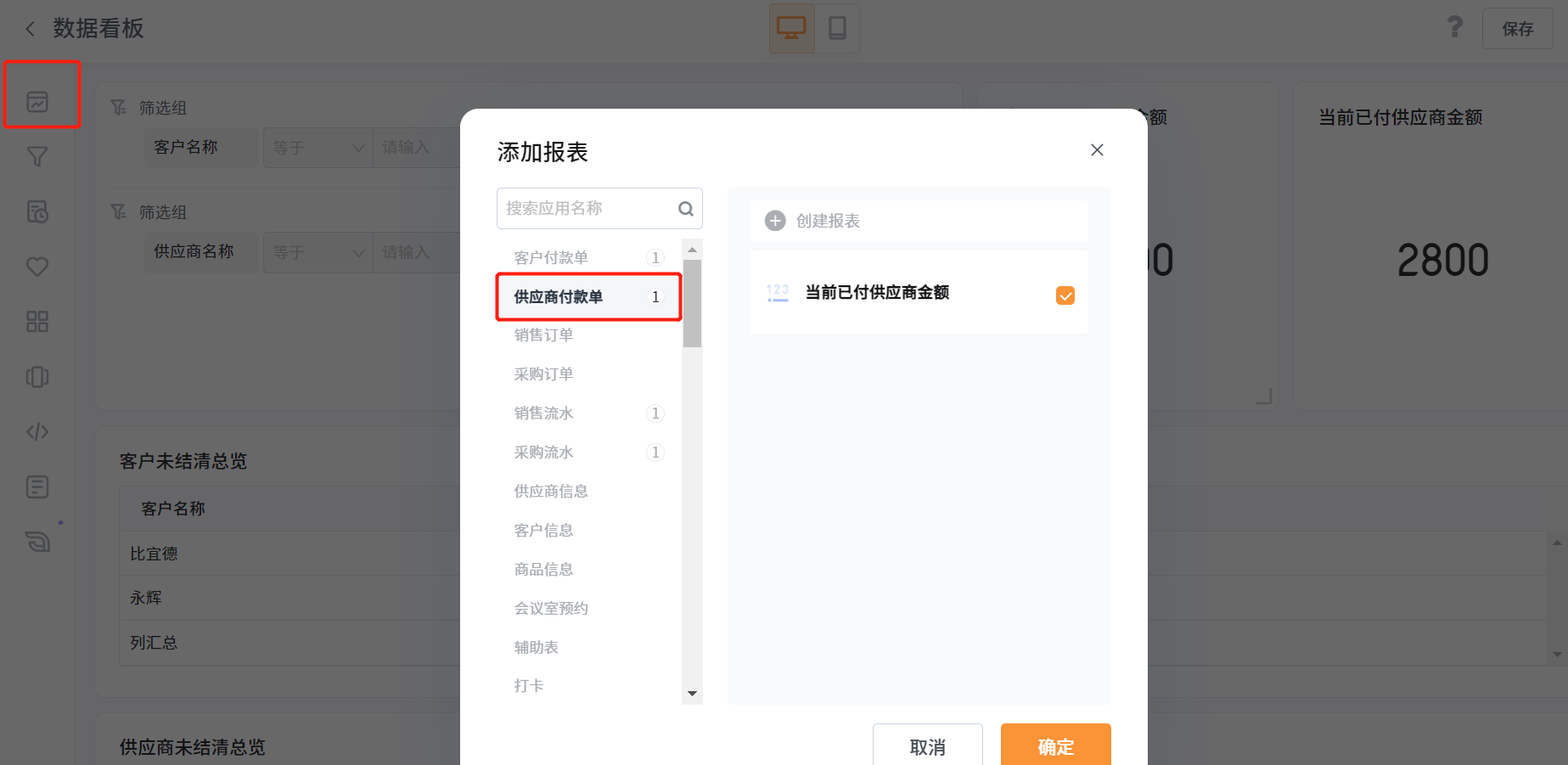This screenshot has height=765, width=1568.
Task: Select the four-squares grid sidebar icon
Action: (x=37, y=322)
